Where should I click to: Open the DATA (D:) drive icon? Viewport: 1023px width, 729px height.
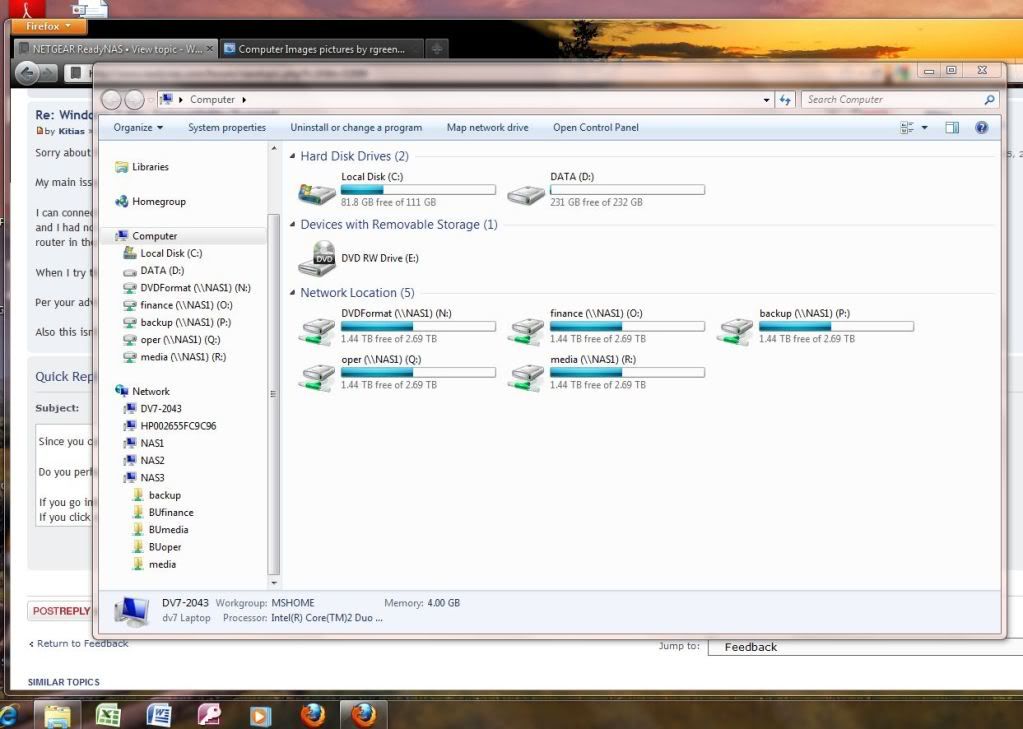(x=526, y=193)
